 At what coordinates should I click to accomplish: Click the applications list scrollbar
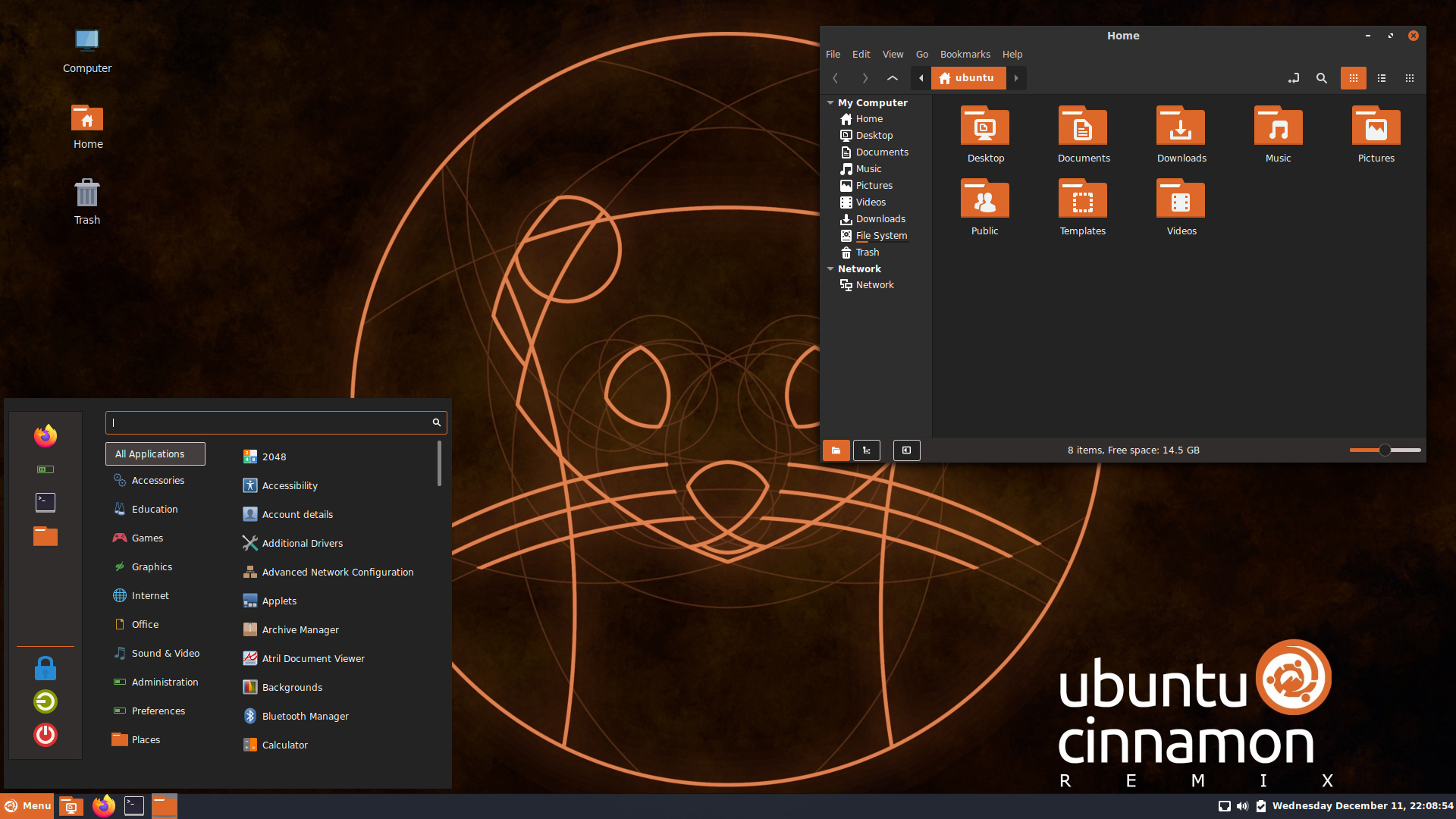coord(439,463)
